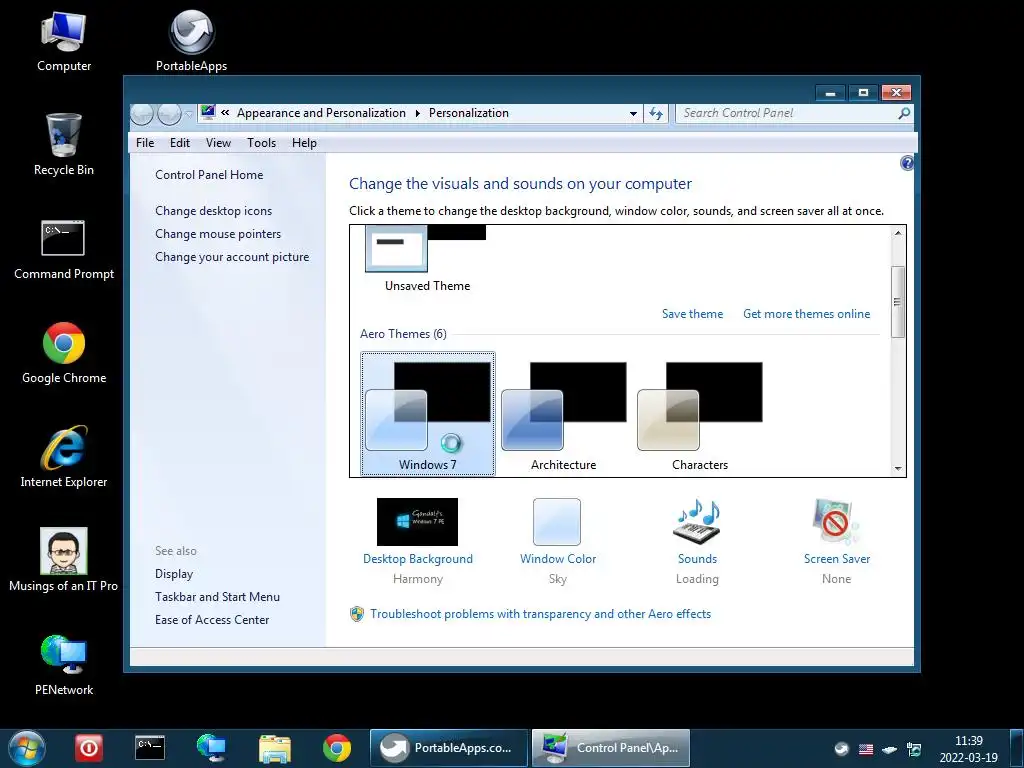The image size is (1024, 768).
Task: Select the PENetwork desktop icon
Action: pos(63,665)
